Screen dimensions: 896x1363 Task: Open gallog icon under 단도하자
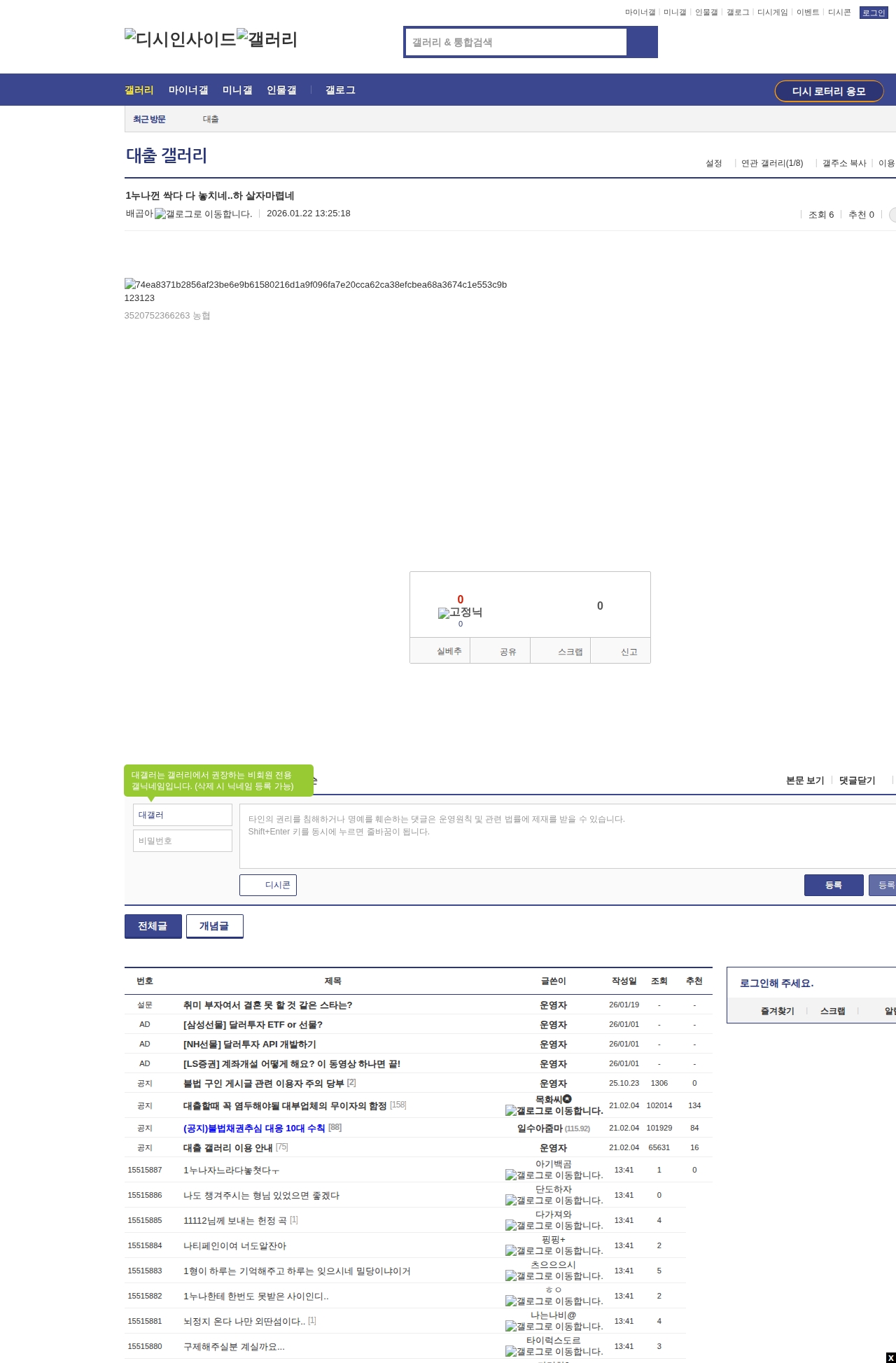[x=554, y=1201]
